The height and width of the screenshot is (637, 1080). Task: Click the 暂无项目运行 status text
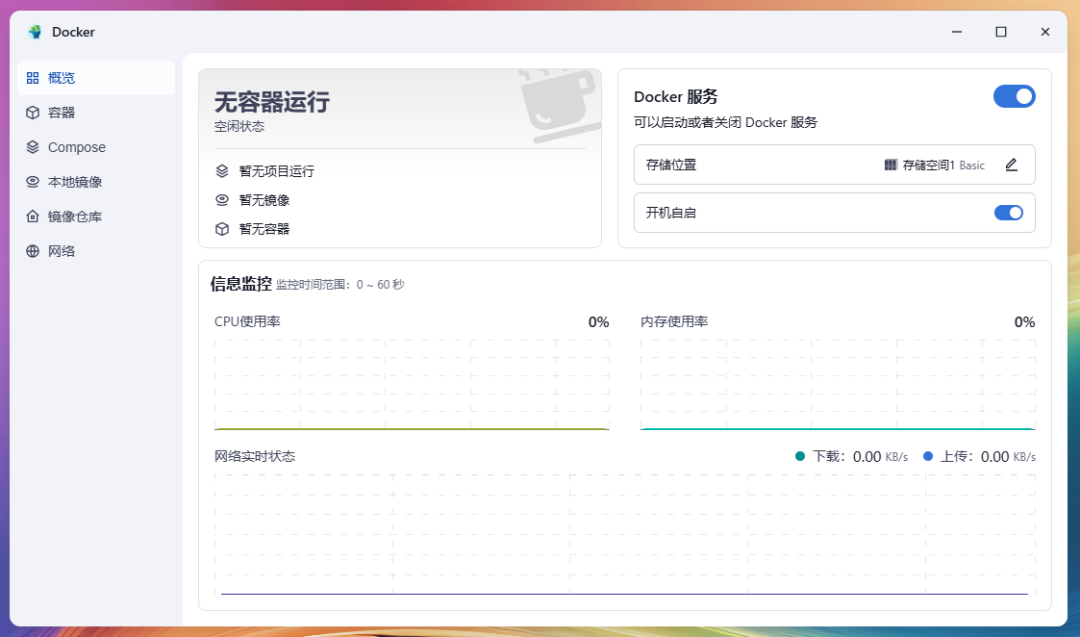click(x=276, y=171)
